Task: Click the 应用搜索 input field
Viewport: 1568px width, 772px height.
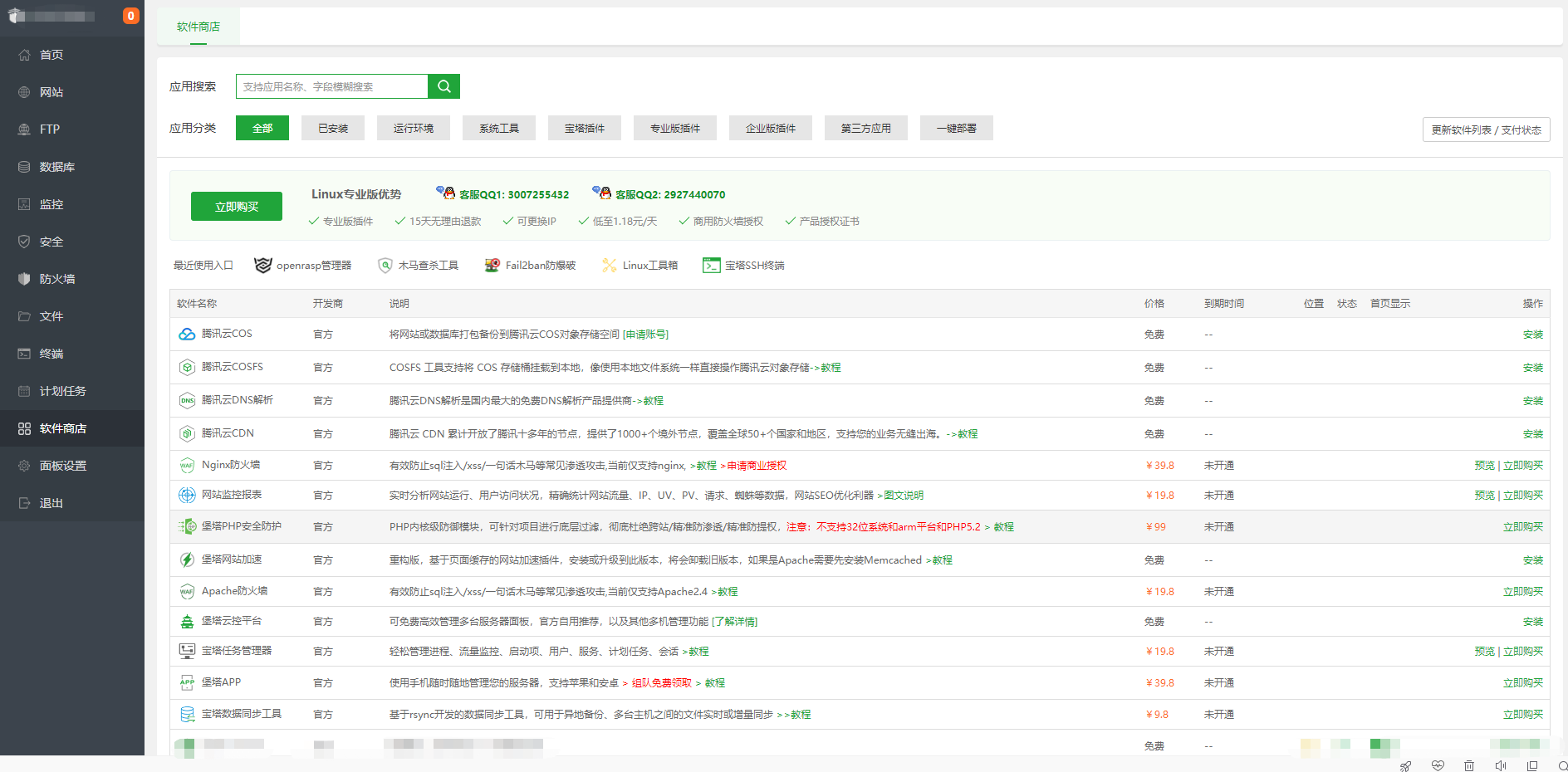Action: click(332, 86)
